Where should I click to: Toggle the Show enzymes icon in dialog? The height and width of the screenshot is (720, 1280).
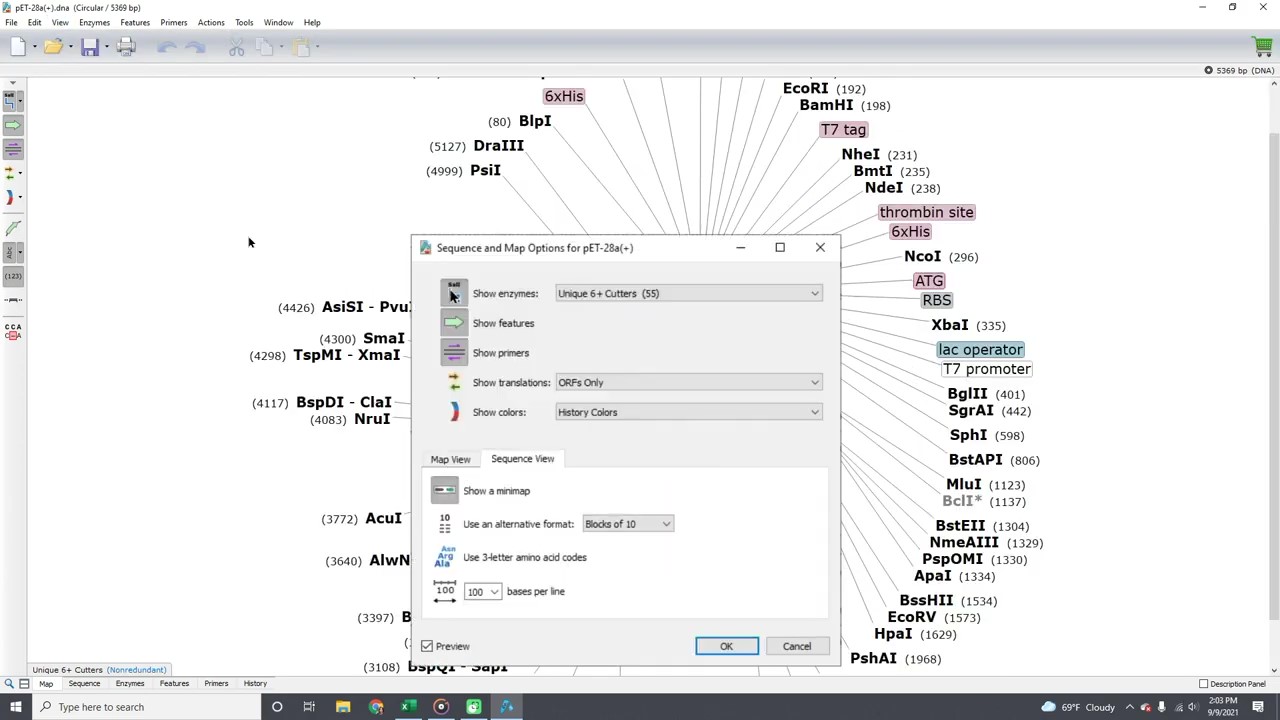[454, 293]
